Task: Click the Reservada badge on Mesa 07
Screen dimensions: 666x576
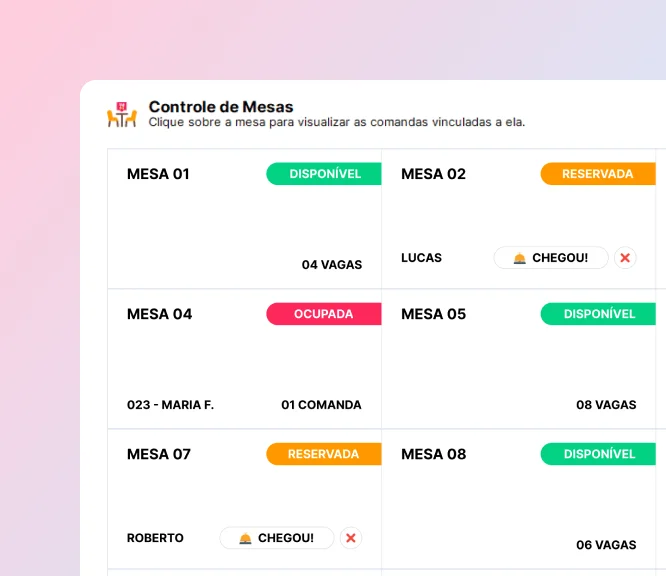Action: tap(324, 454)
